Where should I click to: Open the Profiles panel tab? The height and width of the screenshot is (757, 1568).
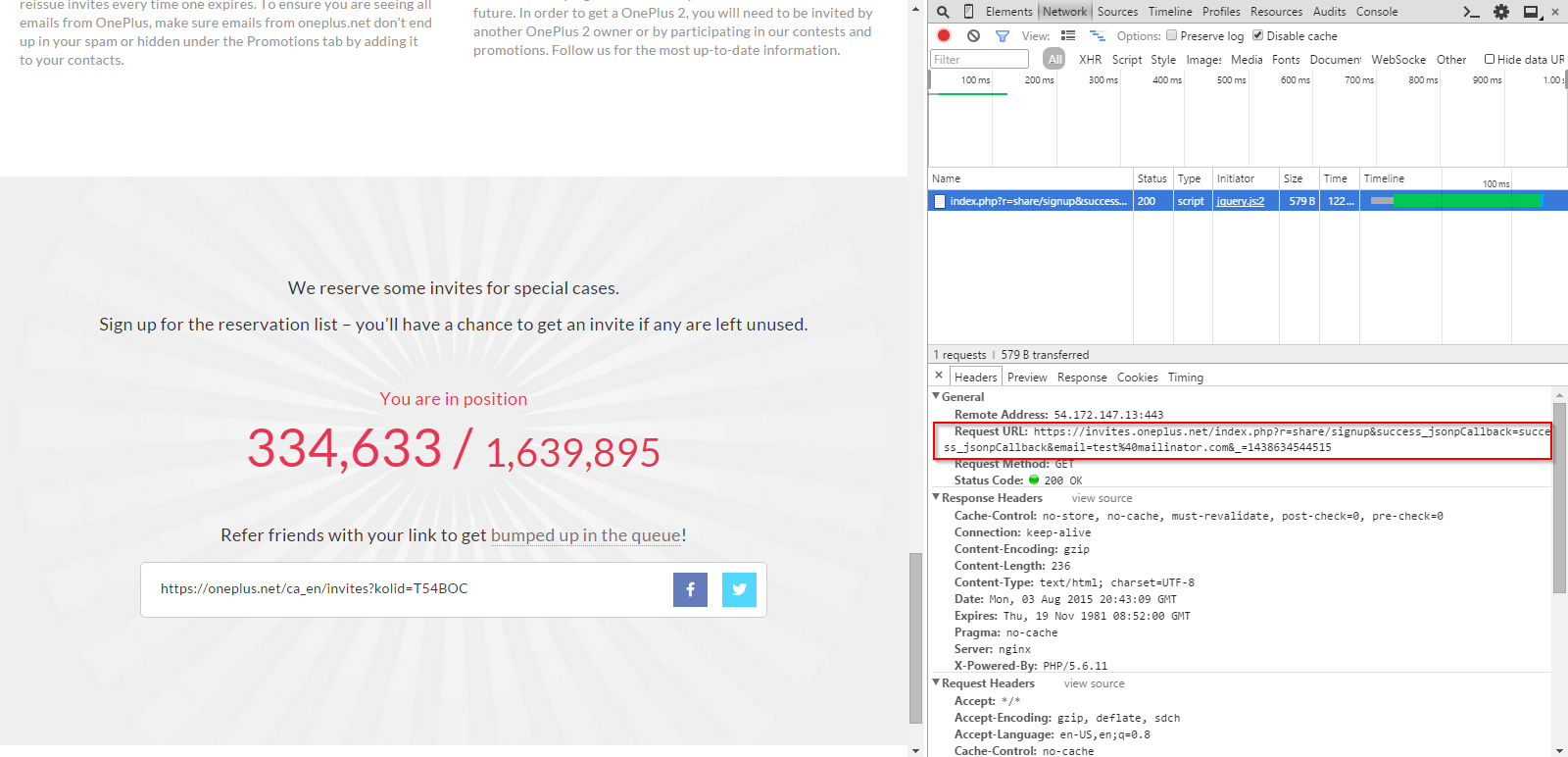coord(1221,12)
